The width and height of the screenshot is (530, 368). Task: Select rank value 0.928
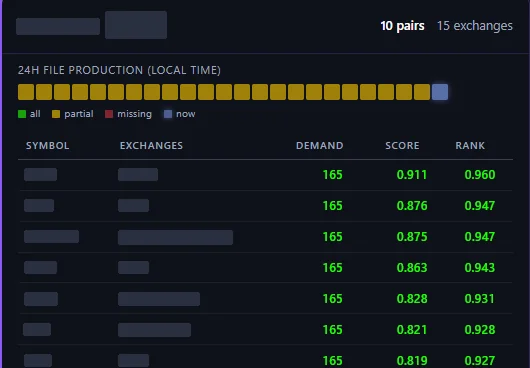480,330
